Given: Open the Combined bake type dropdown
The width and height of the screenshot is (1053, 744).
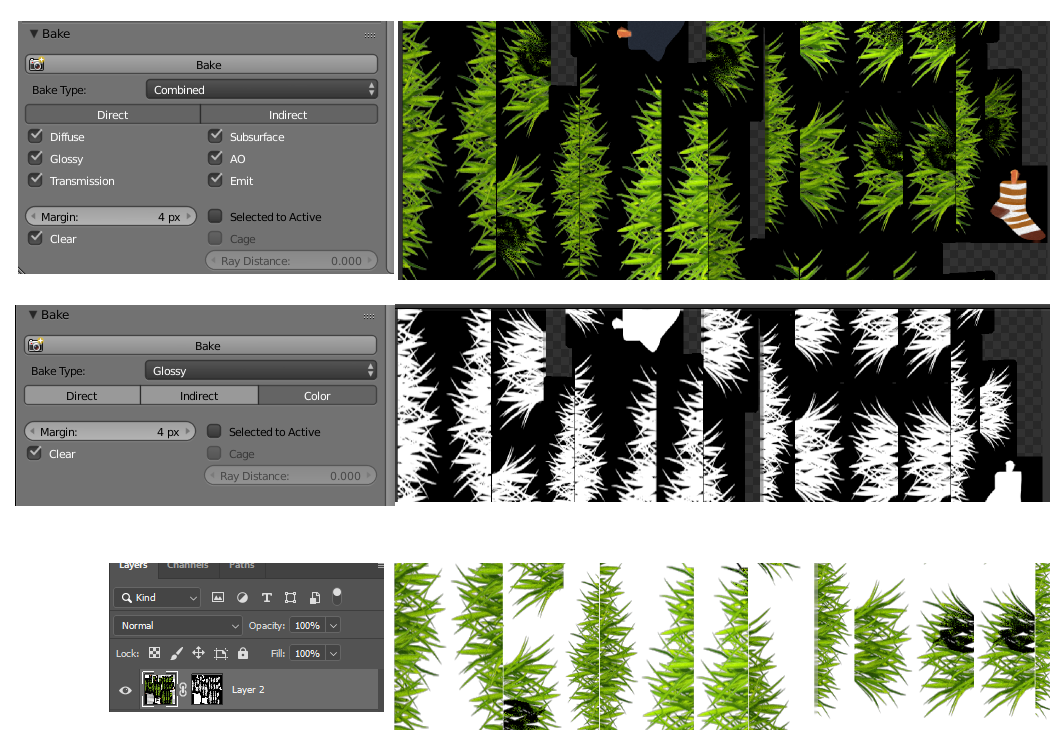Looking at the screenshot, I should 260,89.
